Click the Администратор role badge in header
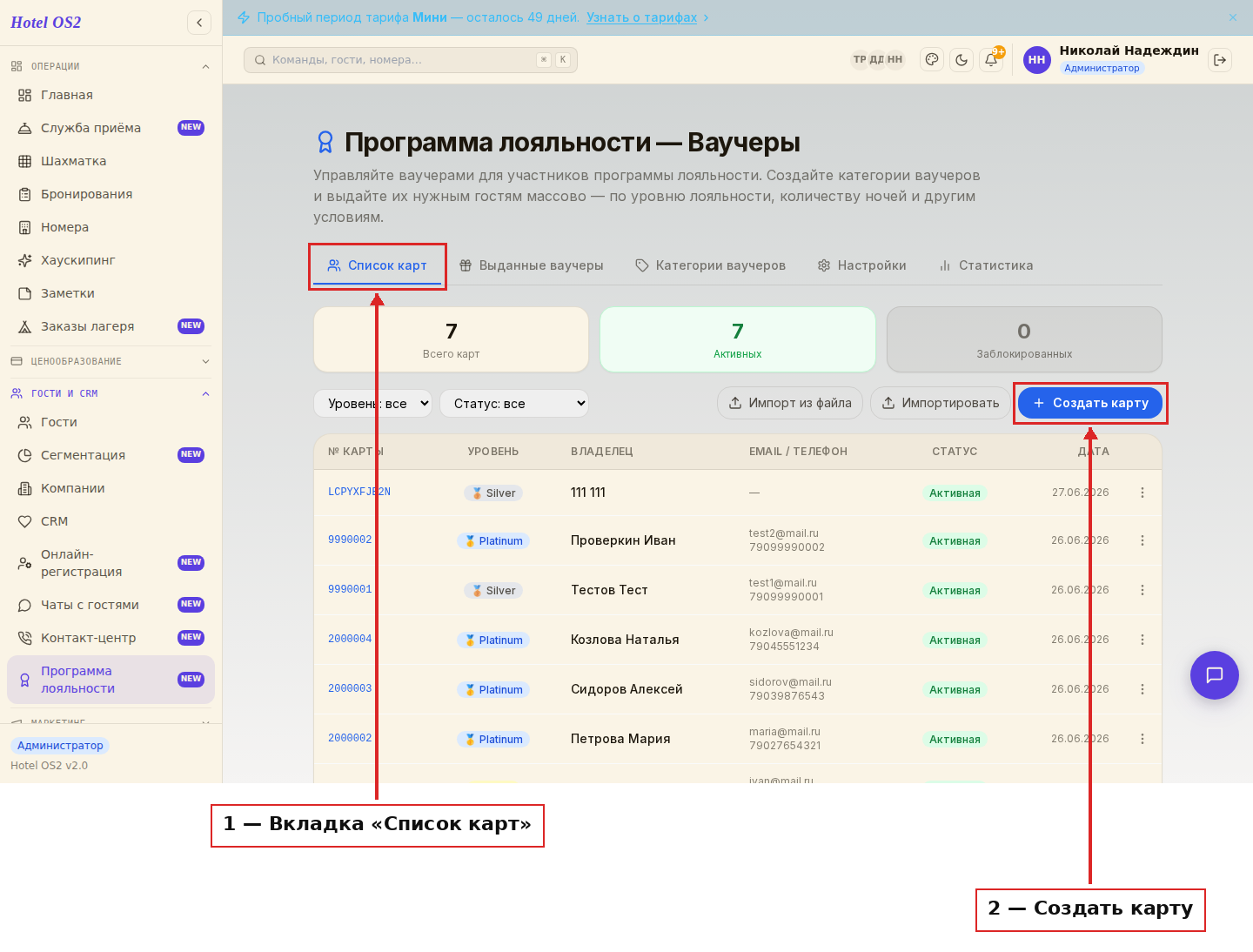 coord(1102,68)
